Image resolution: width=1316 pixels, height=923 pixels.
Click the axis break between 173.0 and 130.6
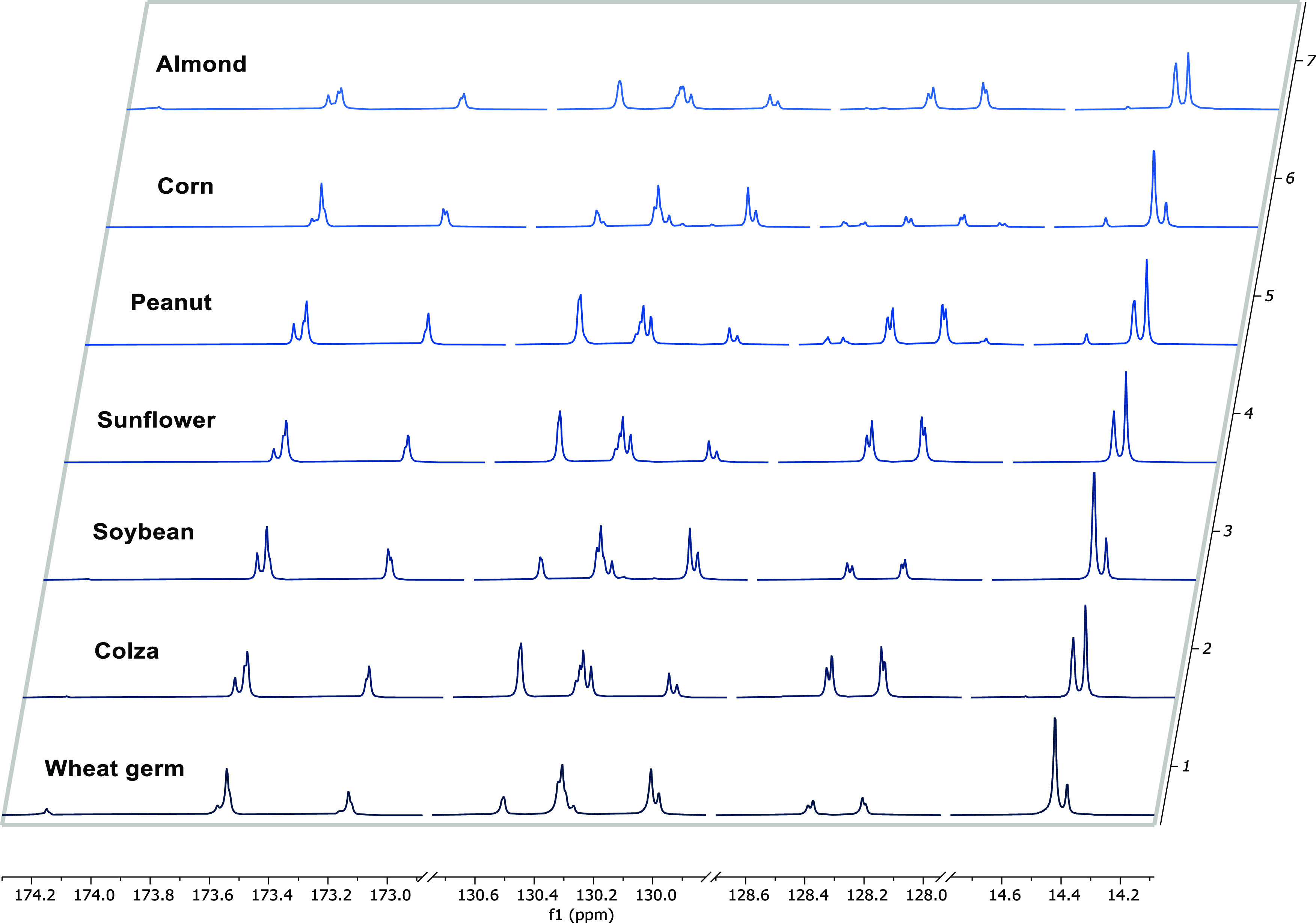pos(428,877)
